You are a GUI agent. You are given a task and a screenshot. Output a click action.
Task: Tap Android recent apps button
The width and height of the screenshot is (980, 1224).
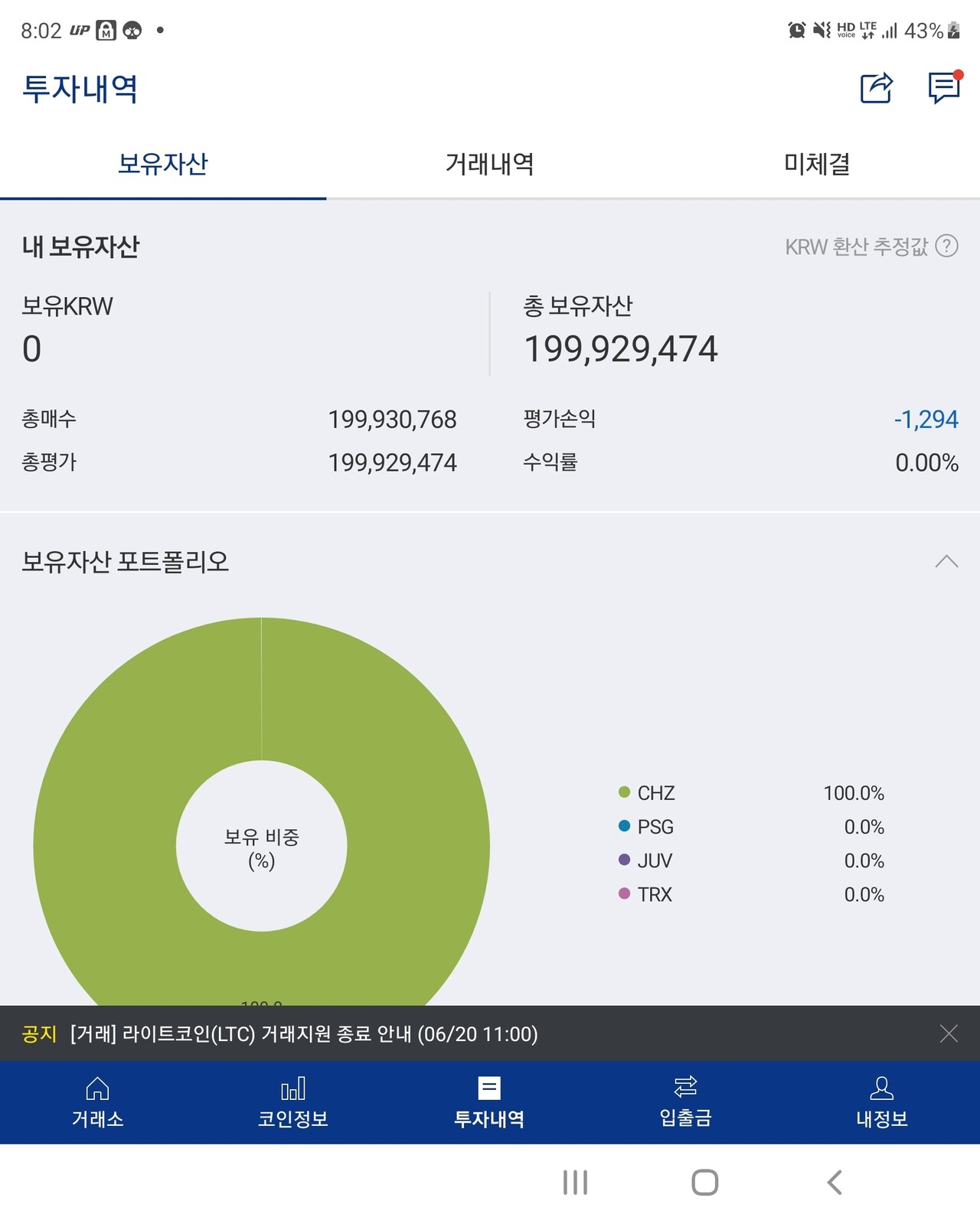pos(575,1183)
